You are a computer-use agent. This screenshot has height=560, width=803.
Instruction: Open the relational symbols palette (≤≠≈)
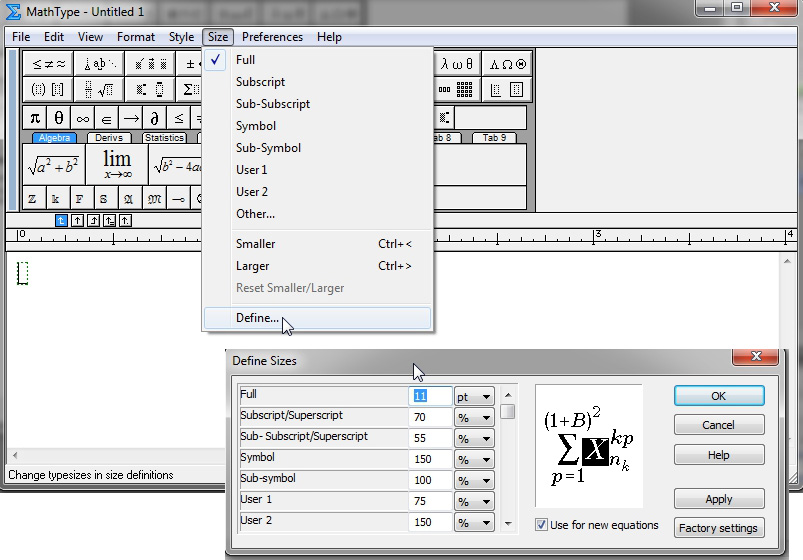tap(48, 64)
